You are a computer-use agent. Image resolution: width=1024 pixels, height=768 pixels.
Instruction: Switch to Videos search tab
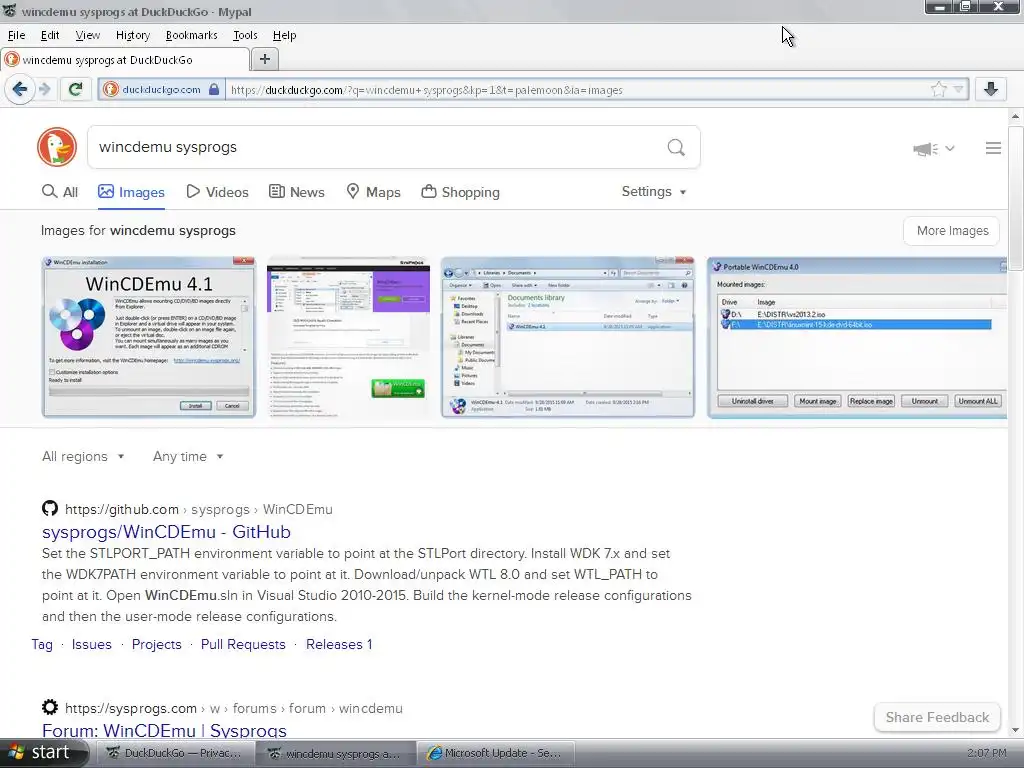pos(217,192)
